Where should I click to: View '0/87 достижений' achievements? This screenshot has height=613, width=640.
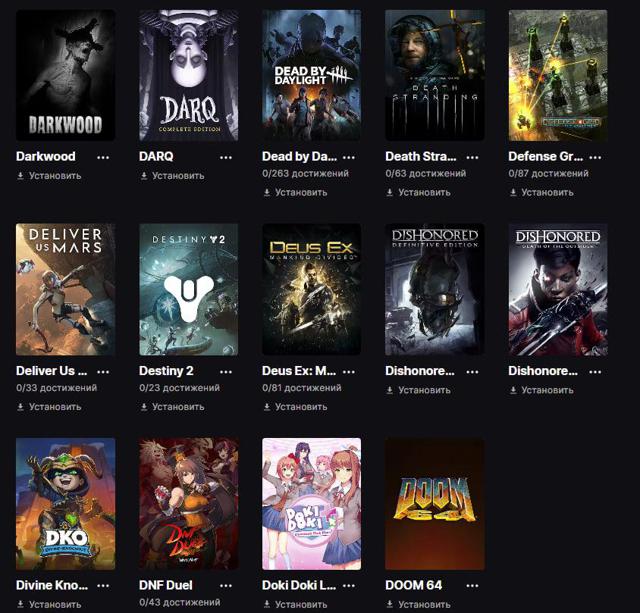549,173
